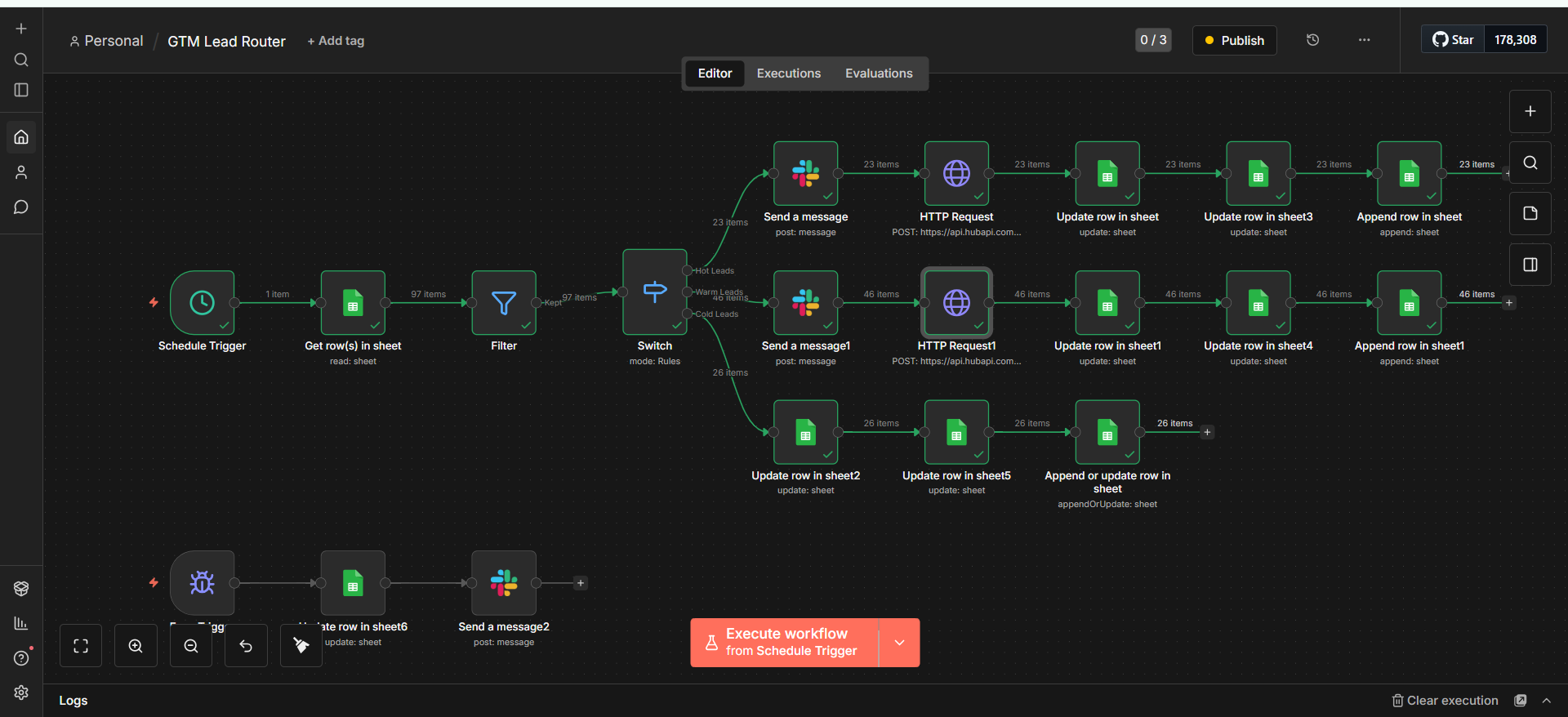This screenshot has width=1568, height=717.
Task: Click the GTM Lead Router workflow name
Action: tap(226, 41)
